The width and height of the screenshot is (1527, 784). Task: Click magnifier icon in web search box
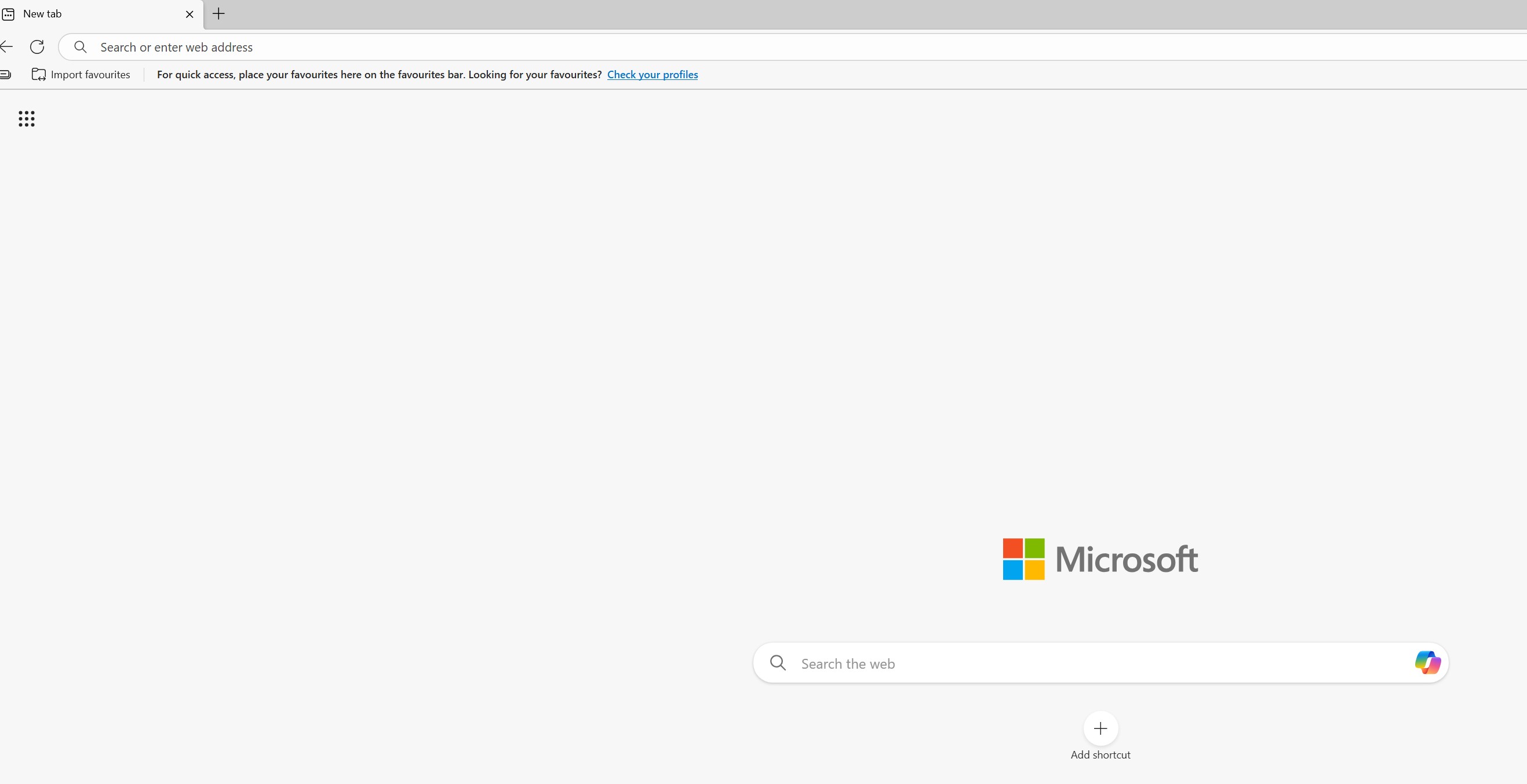pyautogui.click(x=778, y=662)
